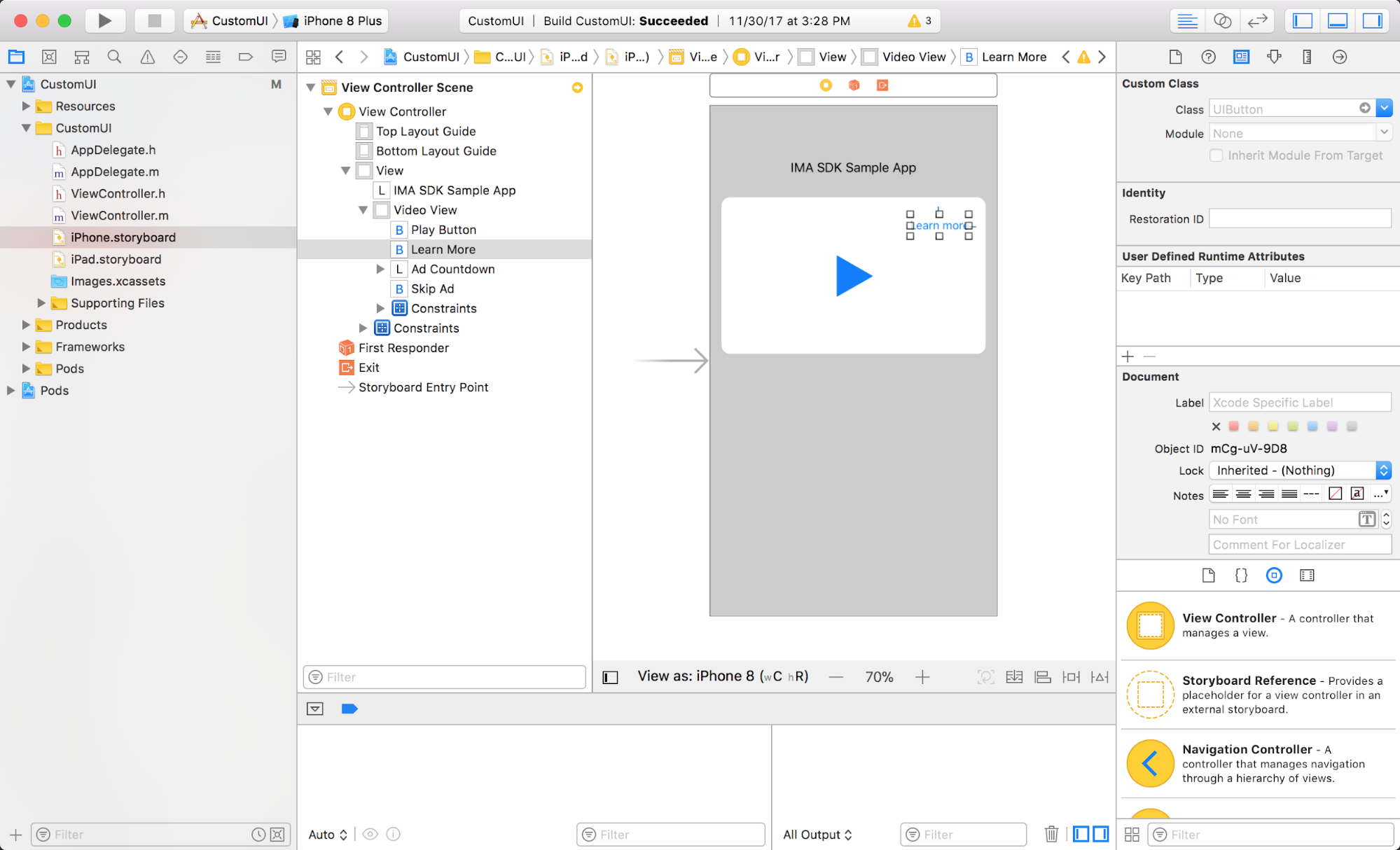
Task: Toggle the document outline sidebar button
Action: [x=610, y=677]
